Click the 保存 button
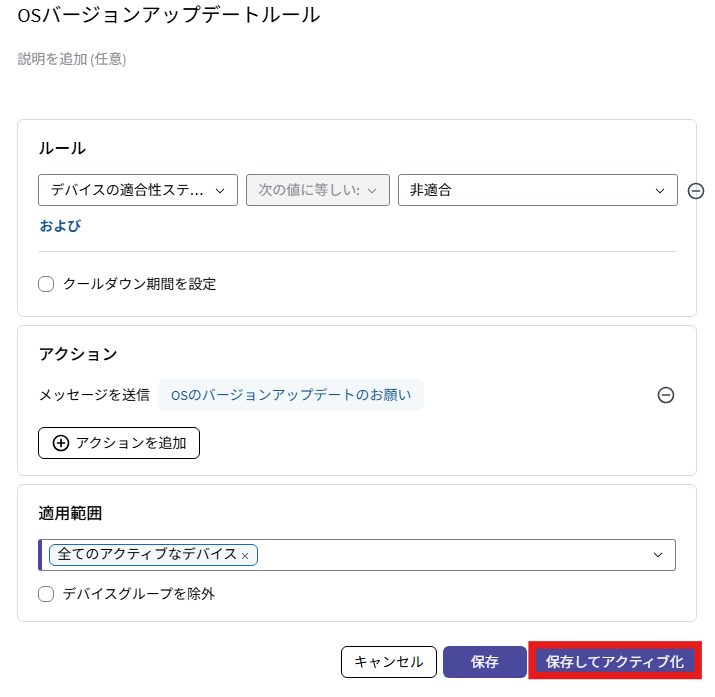 click(x=485, y=662)
